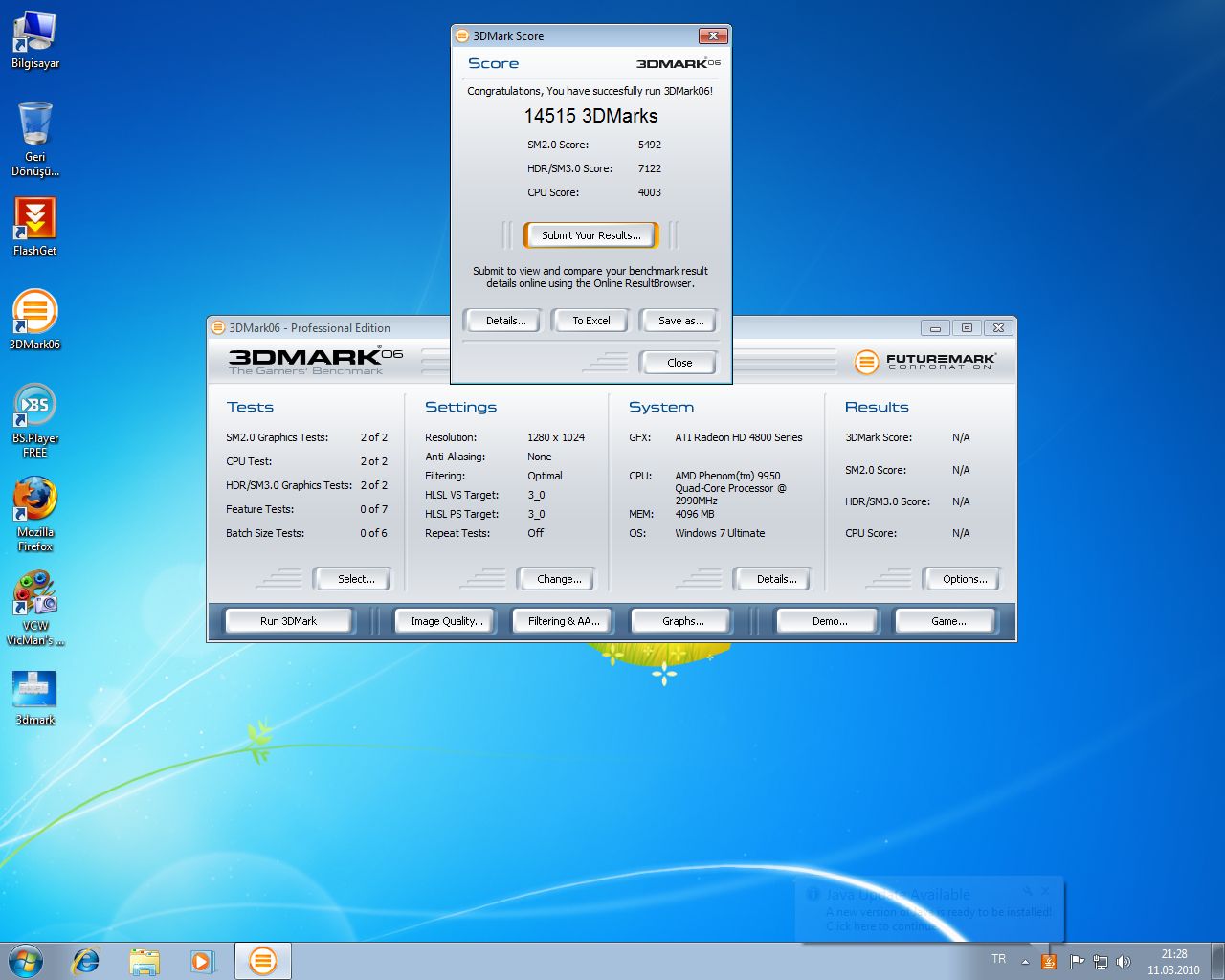Click 'ATI Radeon HD 4800 Series' text
Screen dimensions: 1225x980
(739, 437)
